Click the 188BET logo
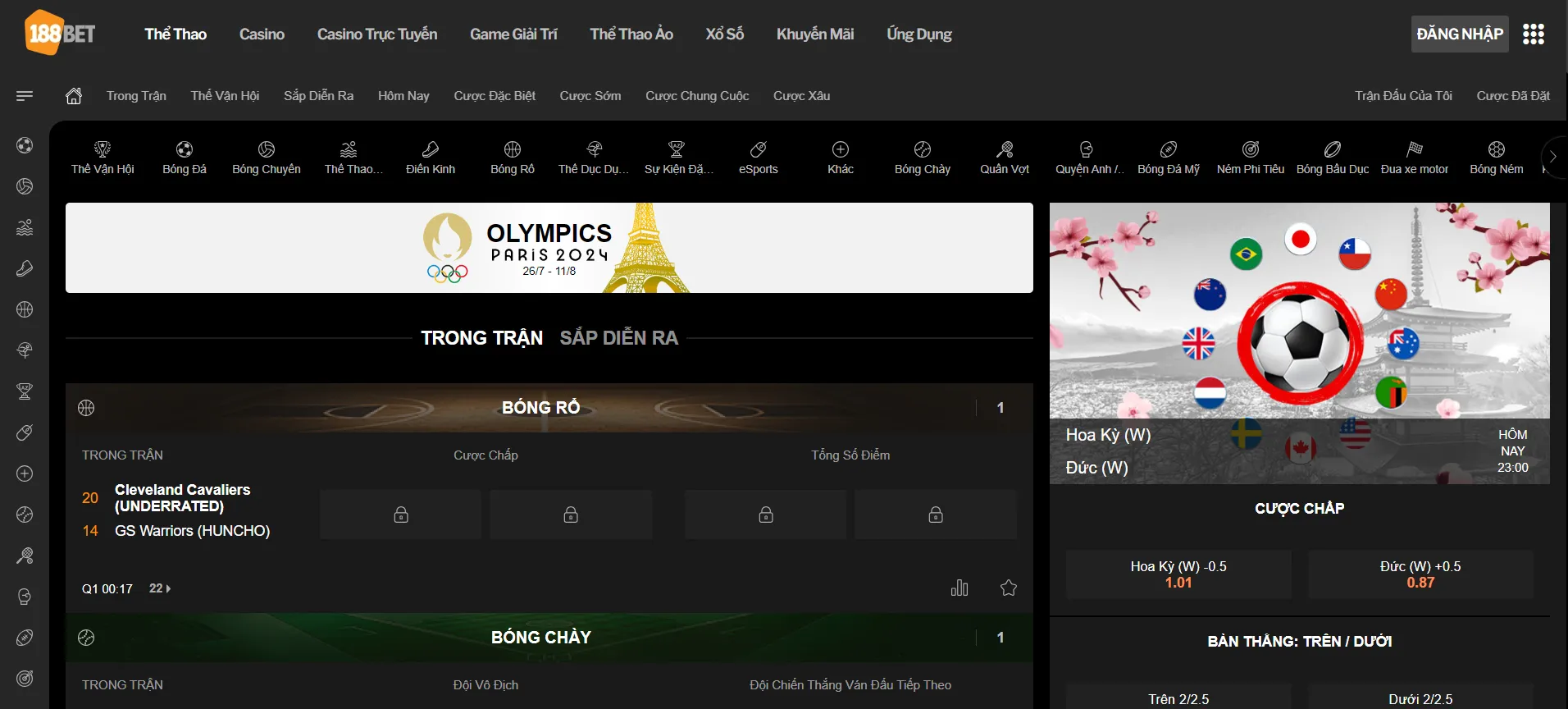The height and width of the screenshot is (709, 1568). [60, 34]
